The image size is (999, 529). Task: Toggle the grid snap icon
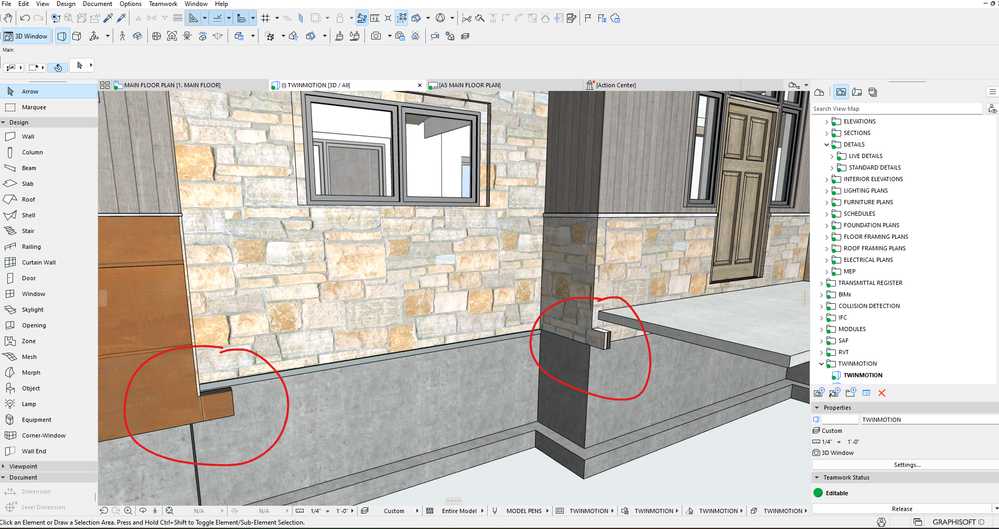[266, 18]
